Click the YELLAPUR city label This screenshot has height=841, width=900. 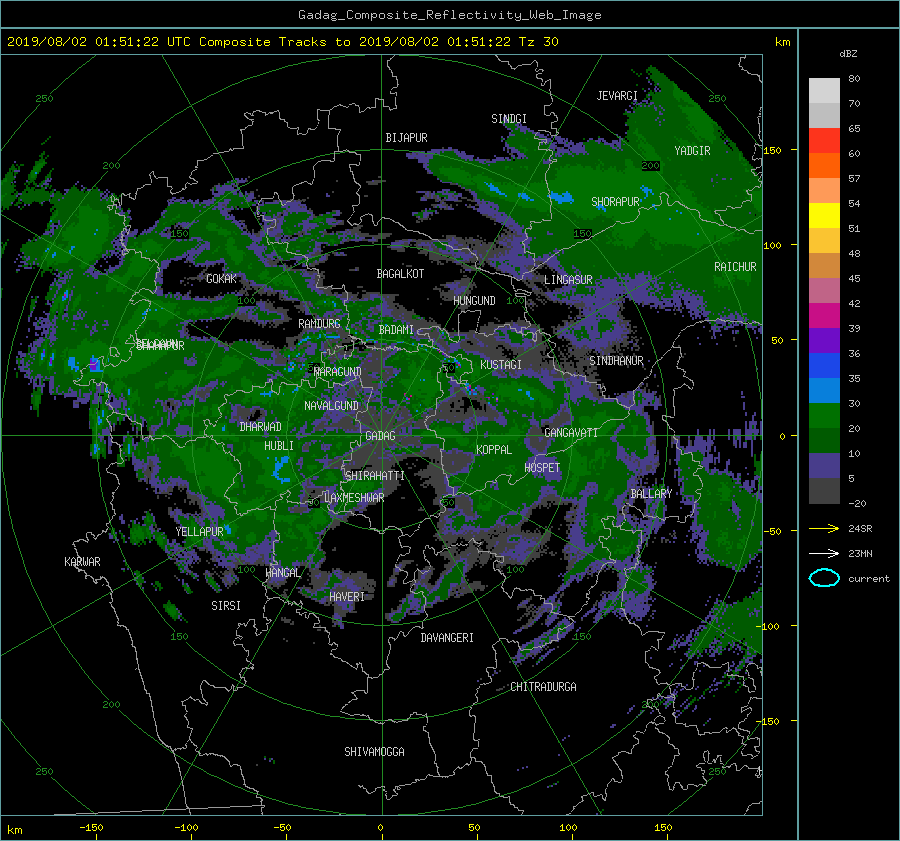(199, 532)
